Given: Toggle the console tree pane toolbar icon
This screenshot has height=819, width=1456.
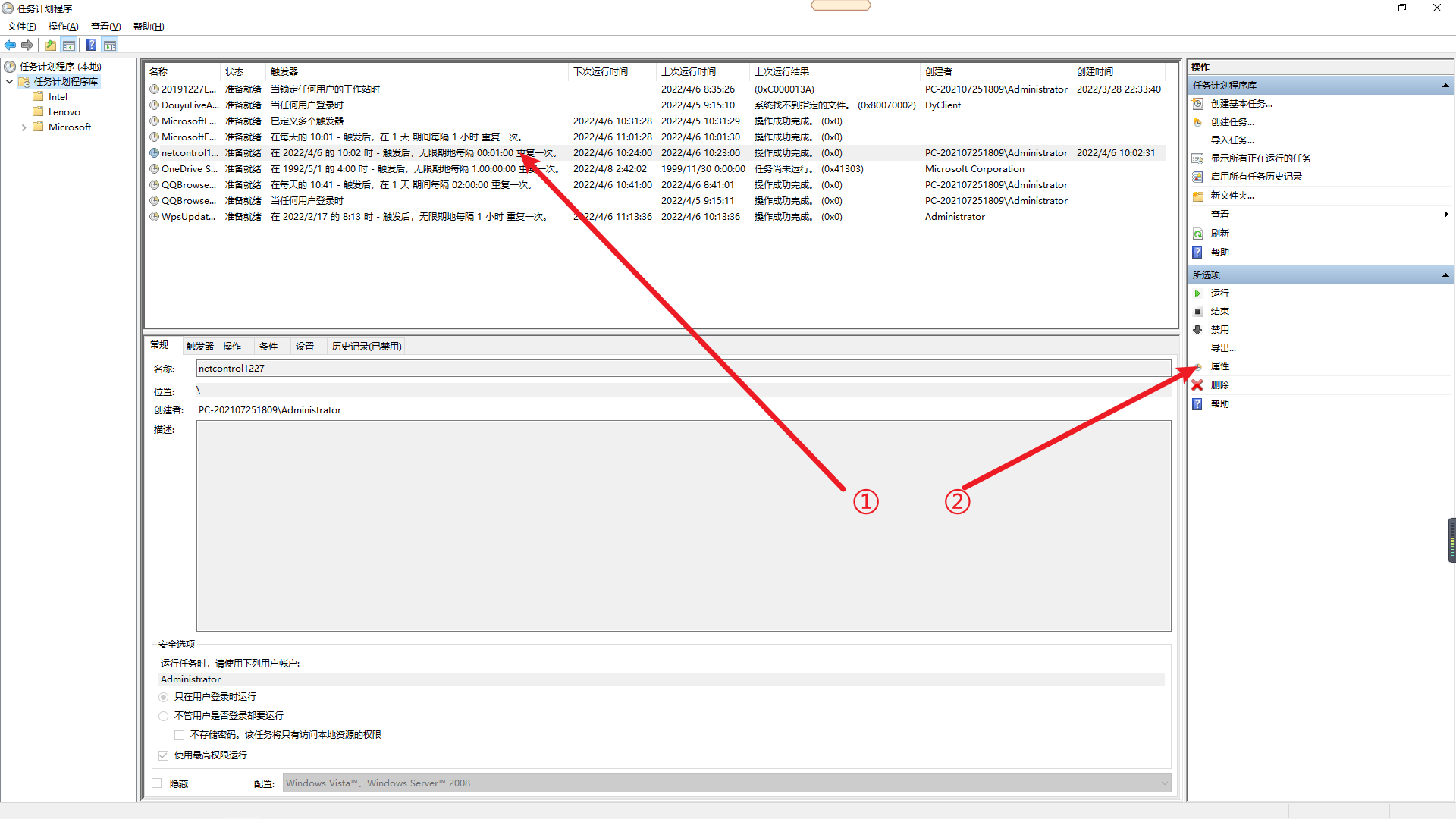Looking at the screenshot, I should [69, 45].
